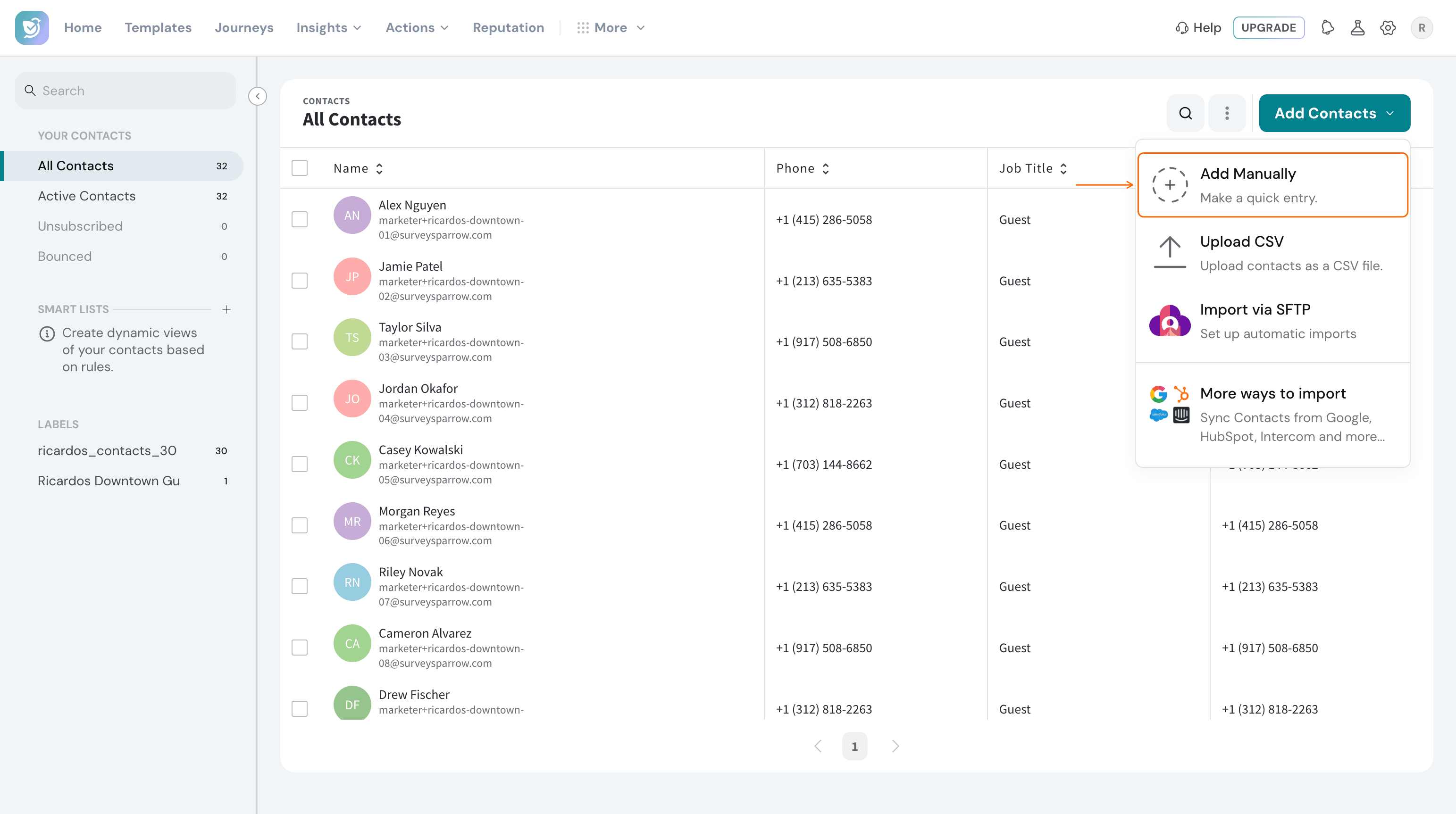Go to the previous page arrow
Screen dimensions: 1456x814
tap(818, 746)
